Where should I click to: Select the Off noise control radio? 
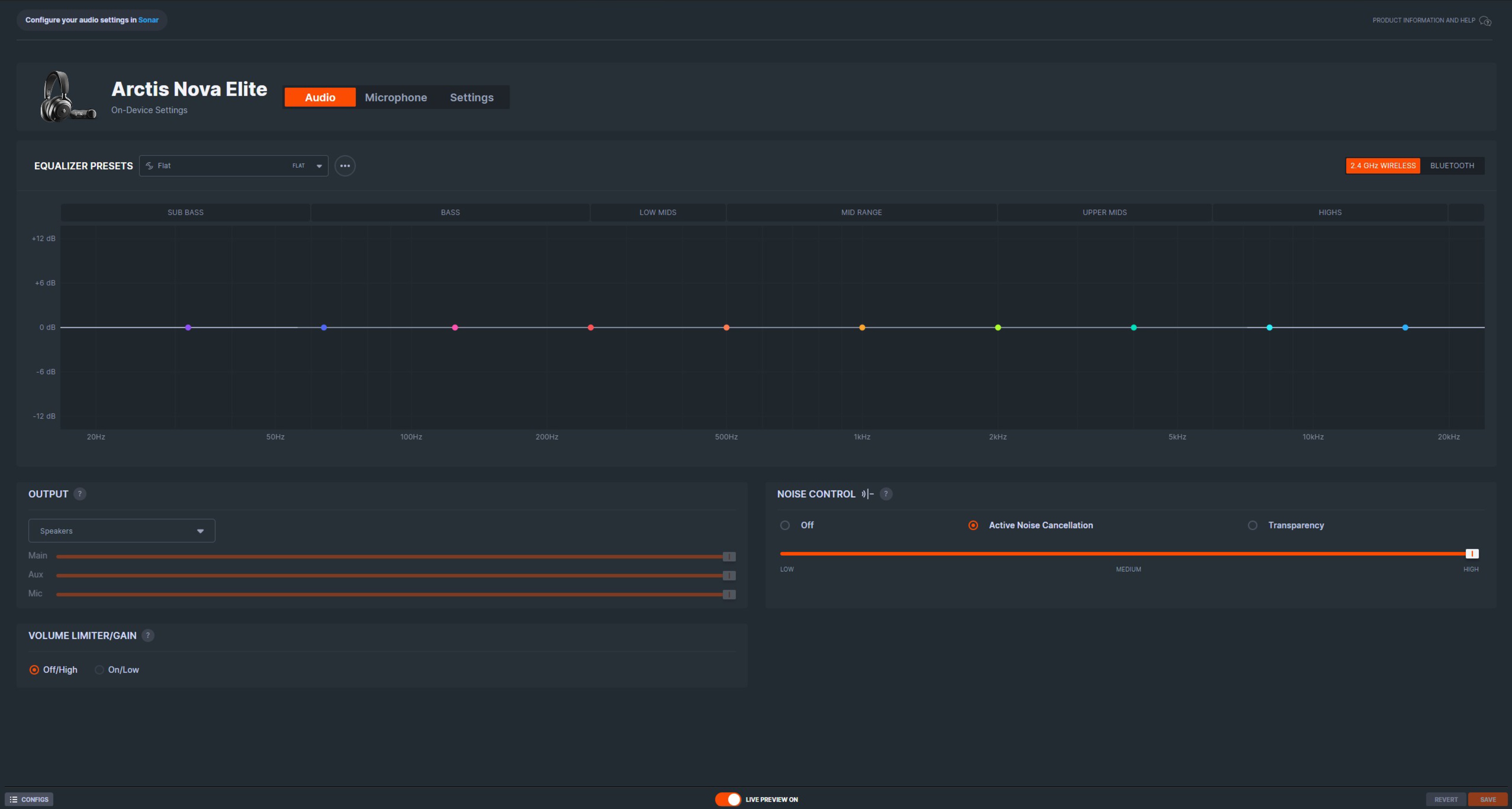pos(785,525)
